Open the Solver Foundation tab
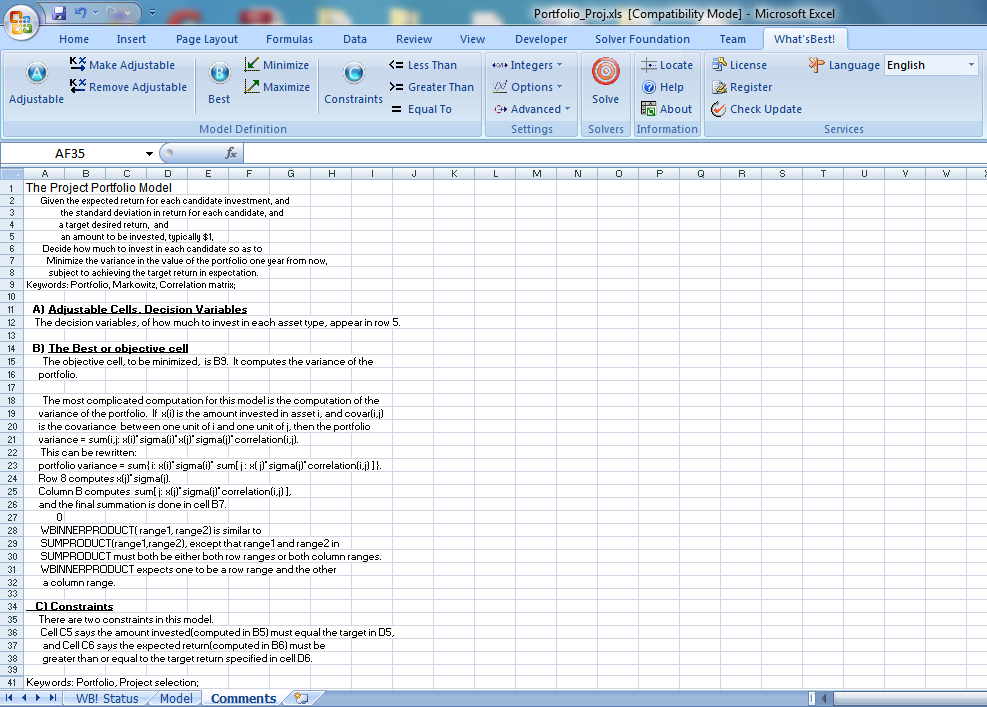Image resolution: width=987 pixels, height=707 pixels. (642, 39)
